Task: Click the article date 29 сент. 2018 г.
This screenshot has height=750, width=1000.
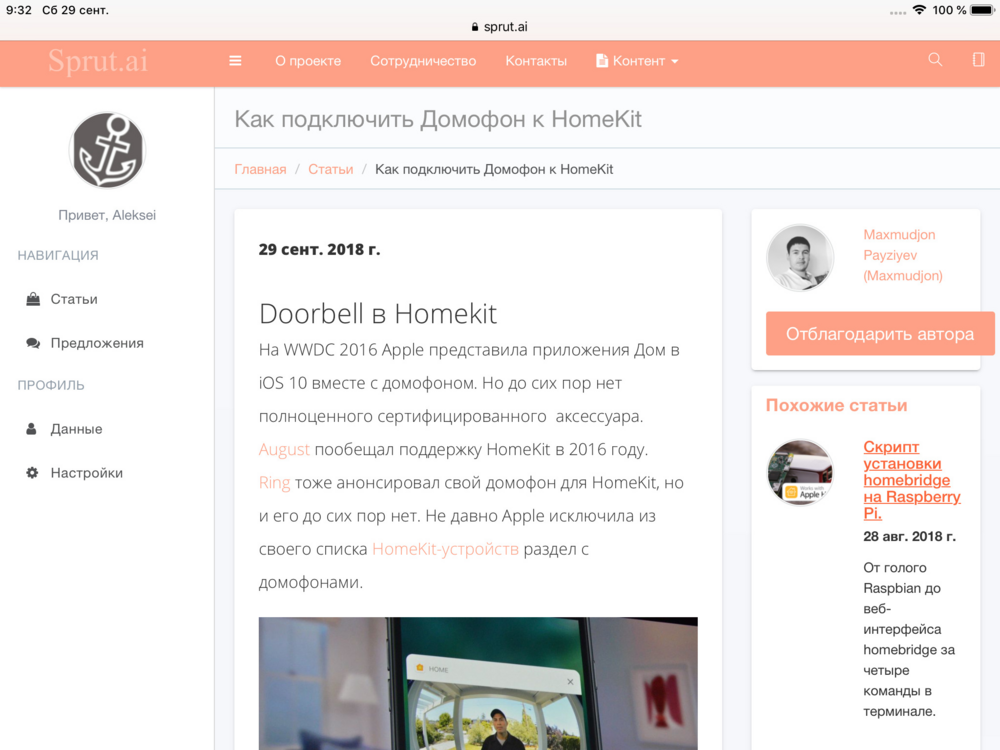Action: tap(320, 249)
